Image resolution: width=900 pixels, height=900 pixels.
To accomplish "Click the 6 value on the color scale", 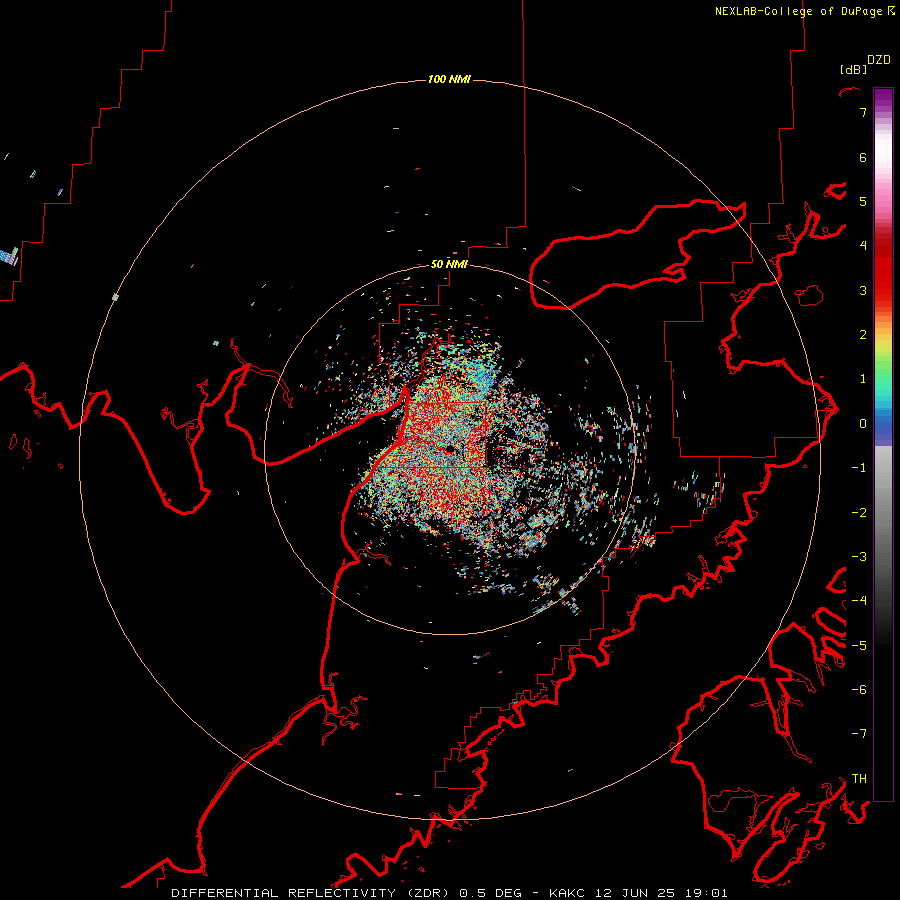I will [x=863, y=157].
